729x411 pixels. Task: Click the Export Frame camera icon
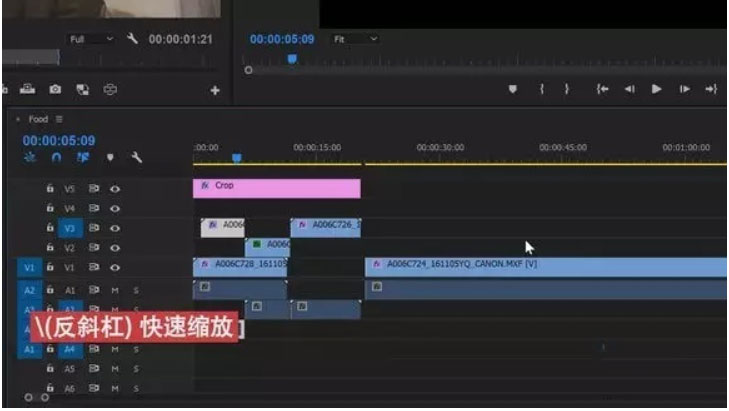click(x=57, y=90)
